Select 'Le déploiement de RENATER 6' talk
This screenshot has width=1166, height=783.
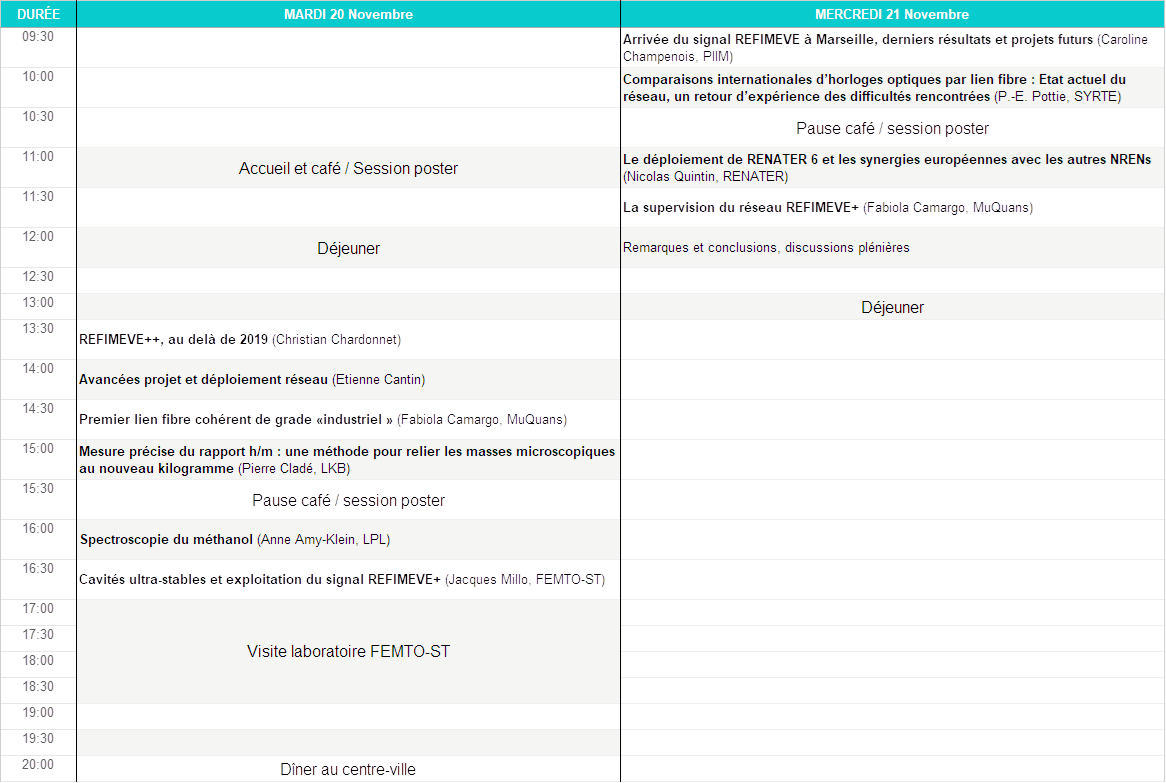[892, 167]
